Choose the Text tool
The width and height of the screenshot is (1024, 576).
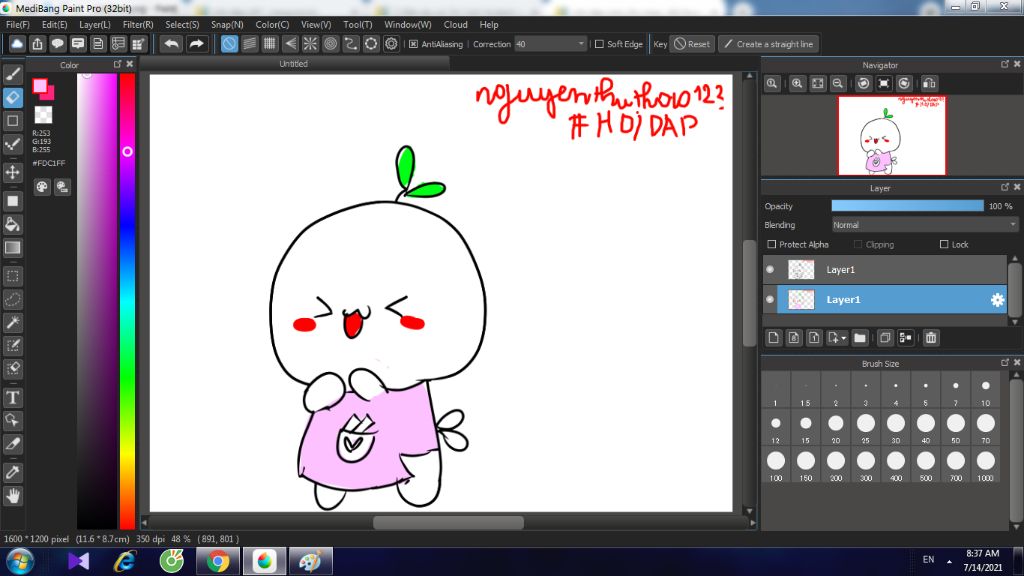(x=13, y=397)
